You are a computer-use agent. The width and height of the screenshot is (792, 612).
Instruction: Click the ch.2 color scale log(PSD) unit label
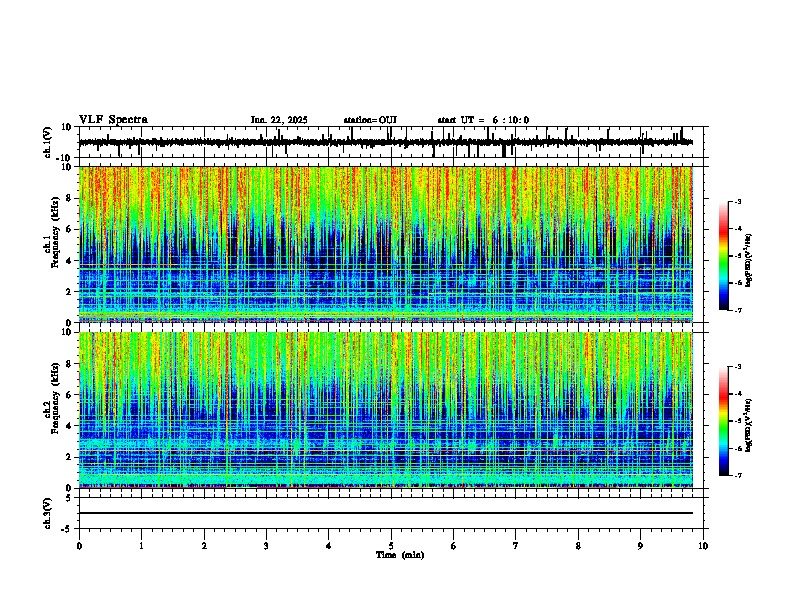[x=749, y=426]
